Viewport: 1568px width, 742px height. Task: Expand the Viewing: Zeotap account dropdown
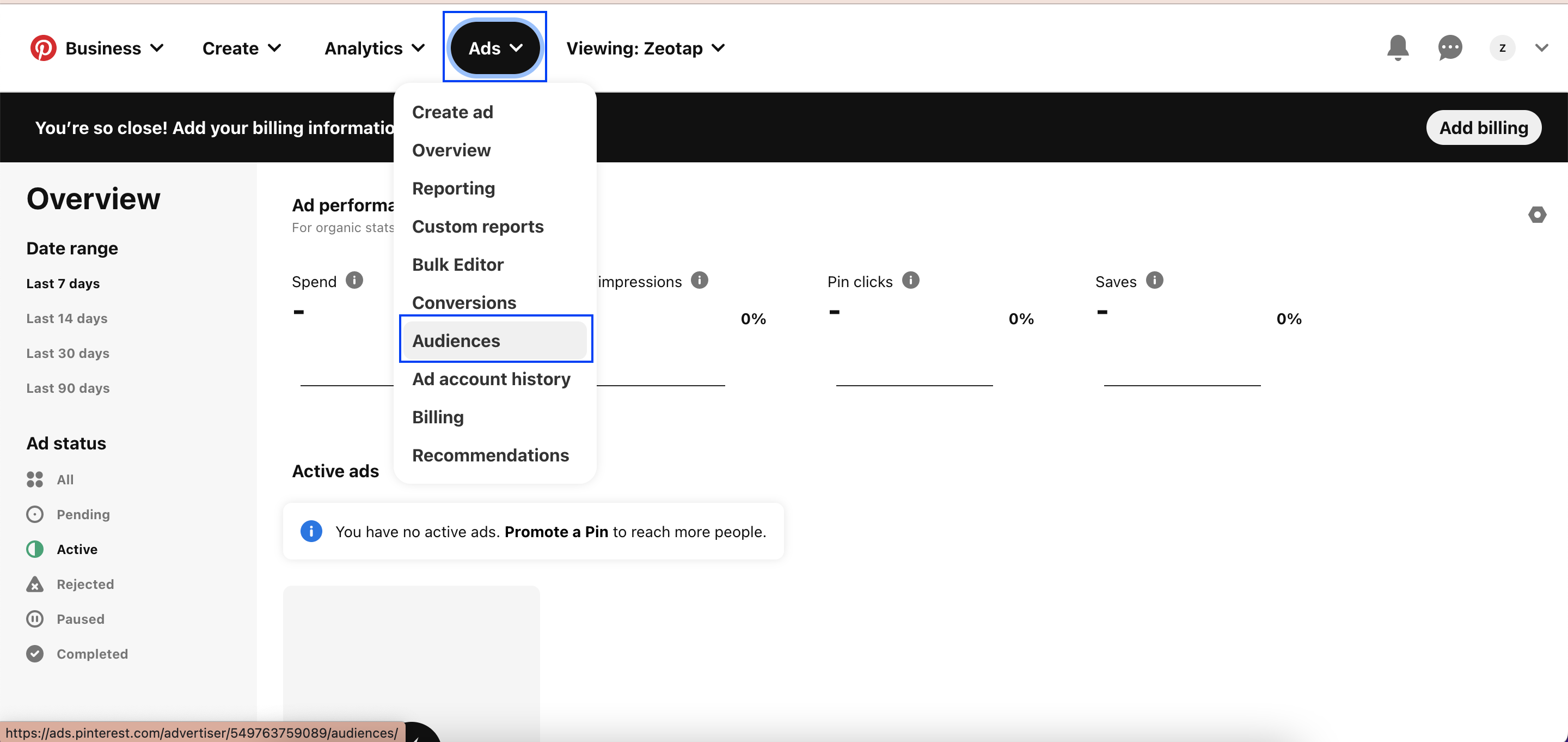pos(645,48)
